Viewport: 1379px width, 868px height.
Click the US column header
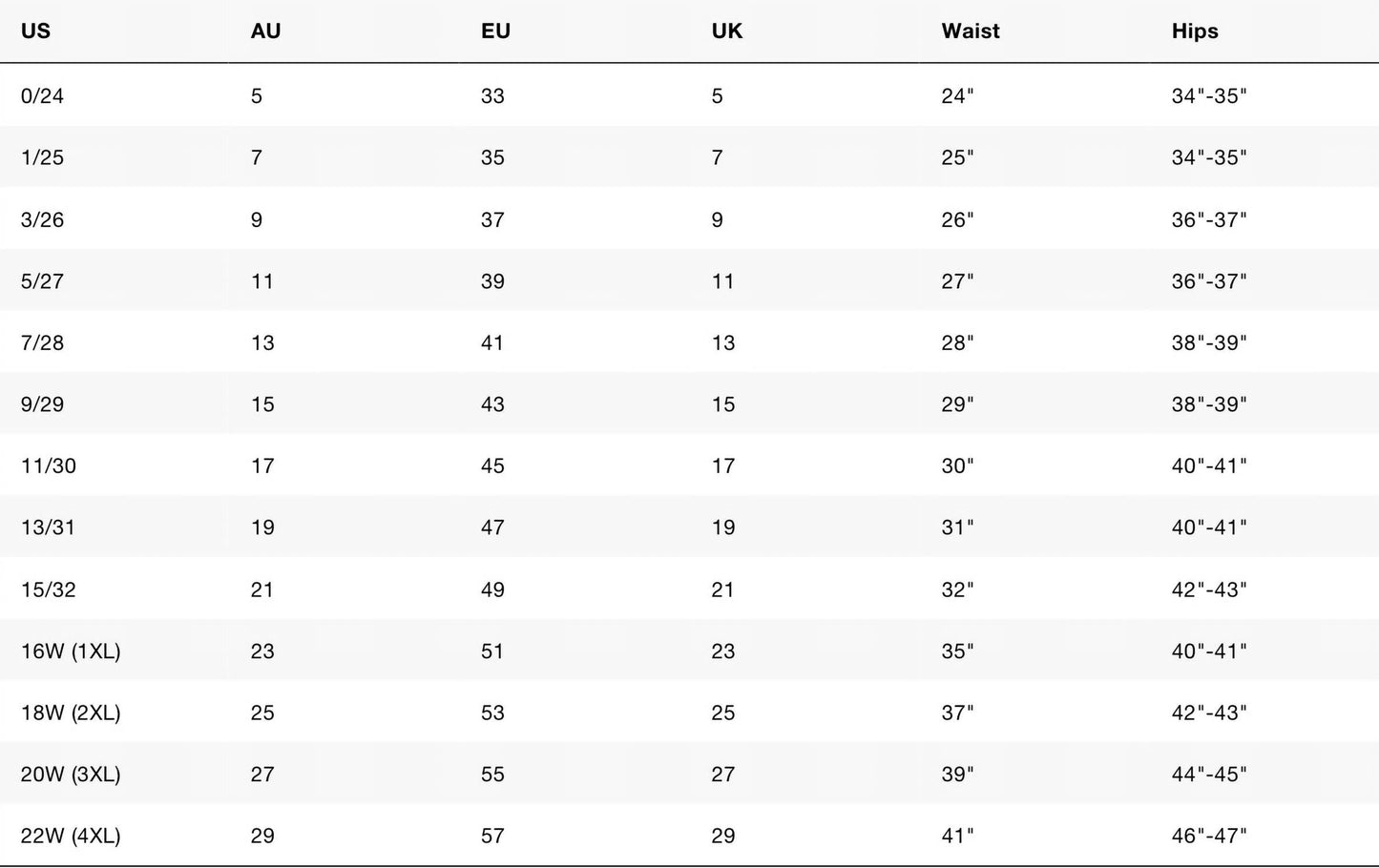[35, 31]
